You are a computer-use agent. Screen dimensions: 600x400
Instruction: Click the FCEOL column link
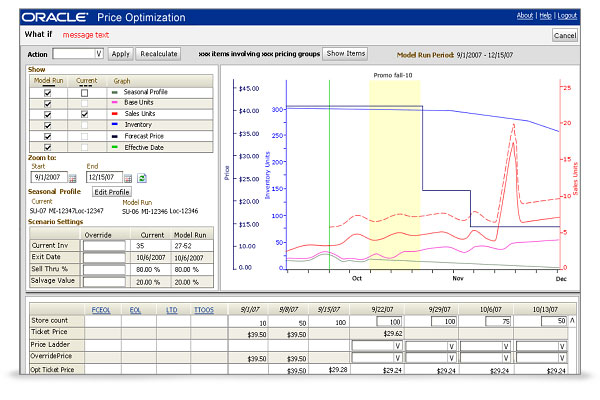[x=101, y=310]
